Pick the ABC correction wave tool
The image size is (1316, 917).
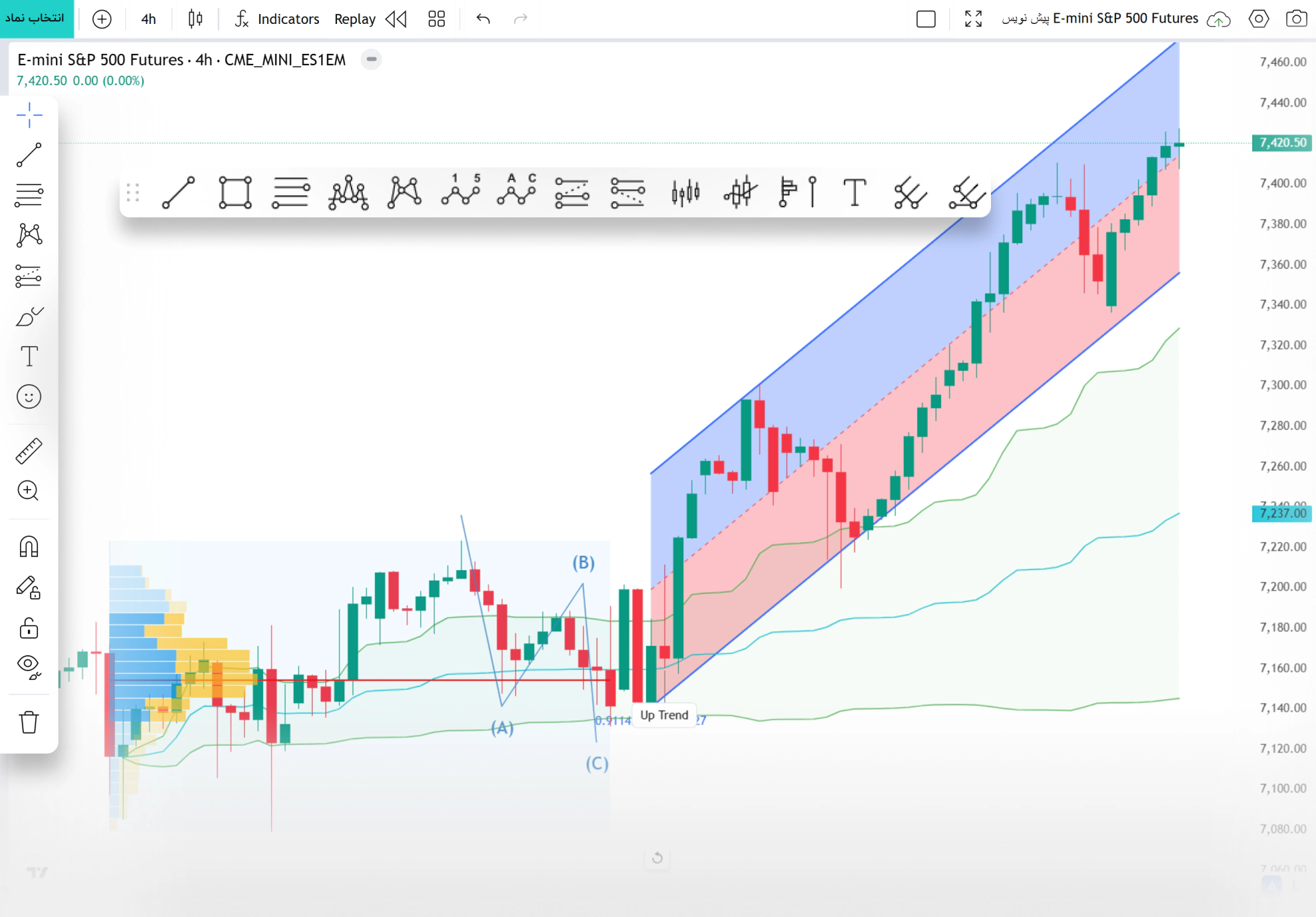[x=517, y=191]
